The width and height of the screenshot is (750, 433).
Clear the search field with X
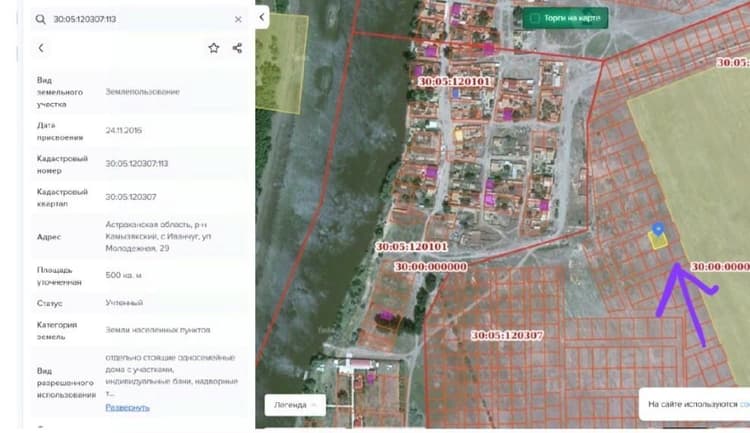(238, 19)
